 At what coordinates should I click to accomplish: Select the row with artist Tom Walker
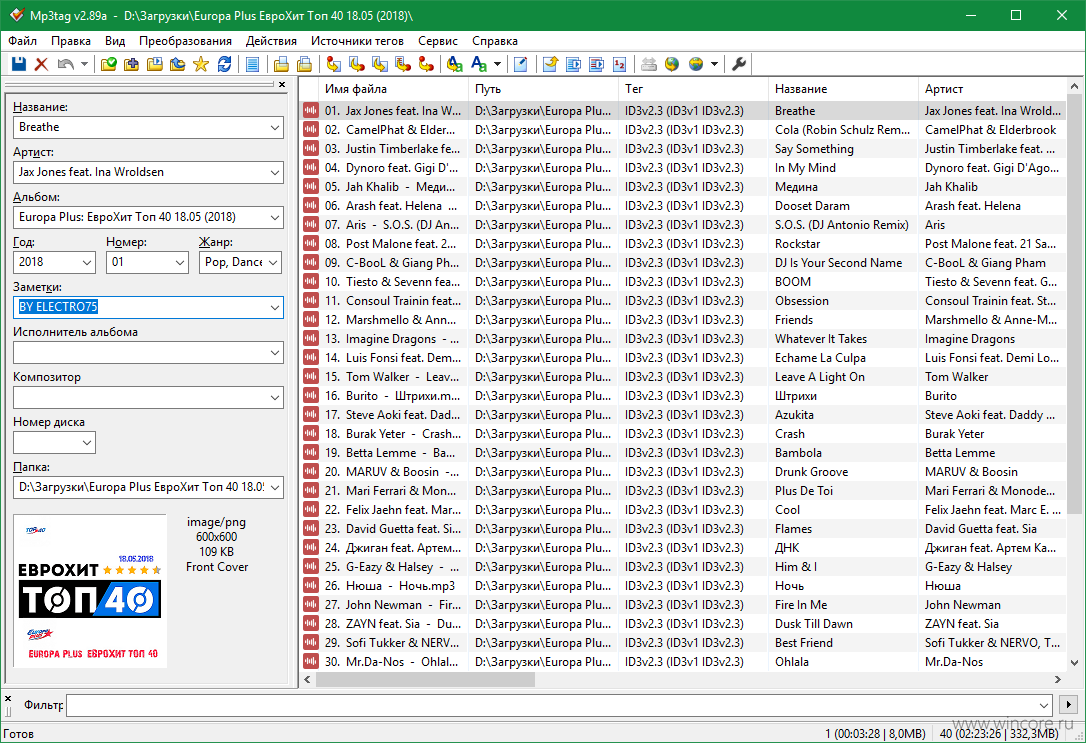point(684,377)
